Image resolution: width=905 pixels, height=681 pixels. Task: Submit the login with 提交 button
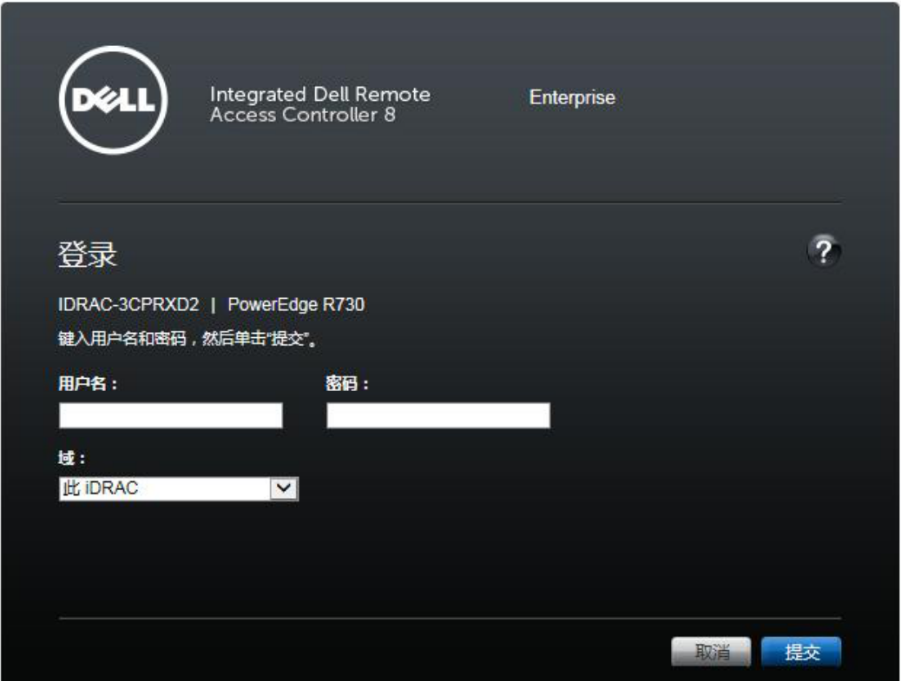tap(801, 652)
